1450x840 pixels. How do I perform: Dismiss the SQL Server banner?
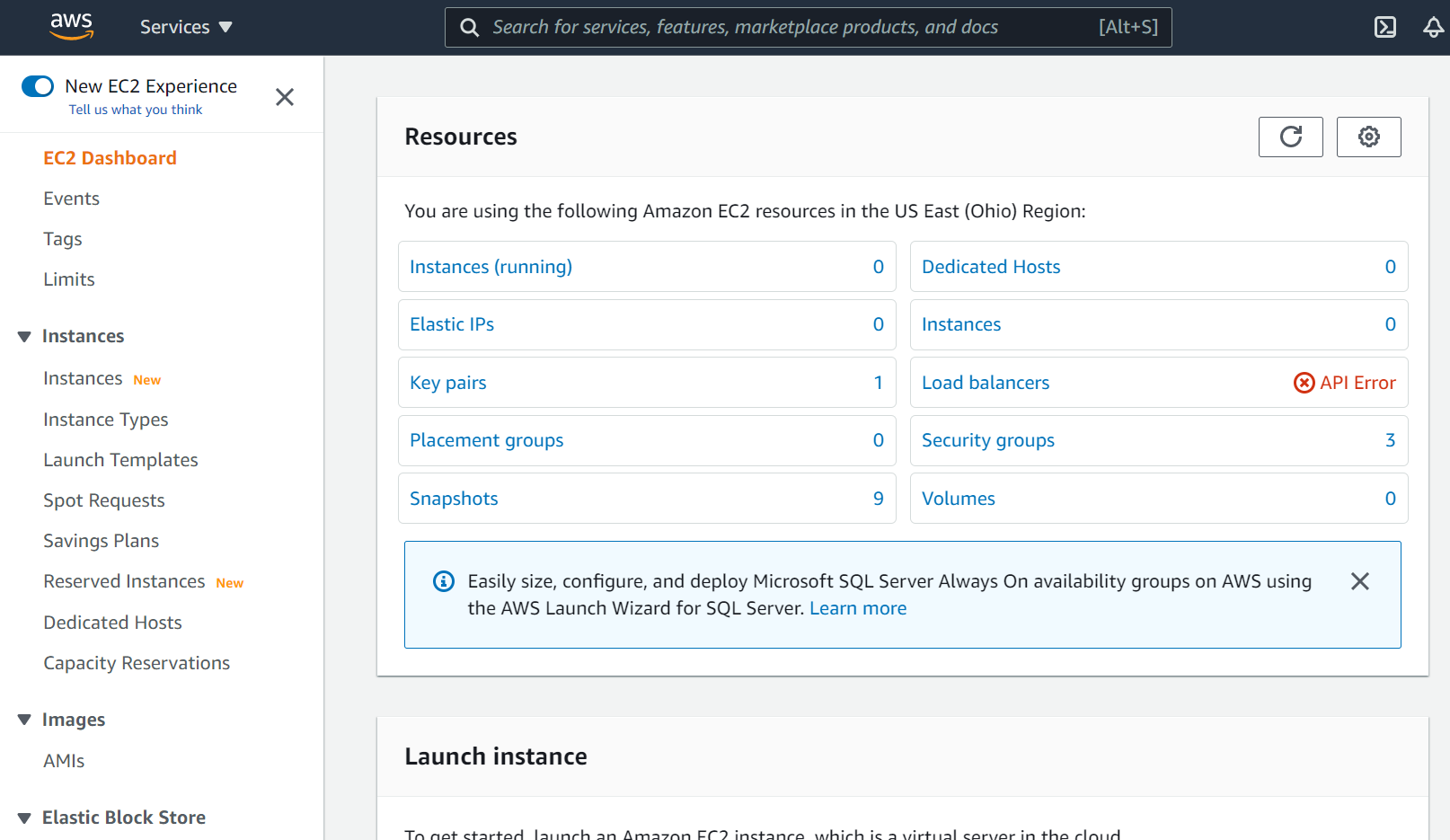[x=1359, y=580]
